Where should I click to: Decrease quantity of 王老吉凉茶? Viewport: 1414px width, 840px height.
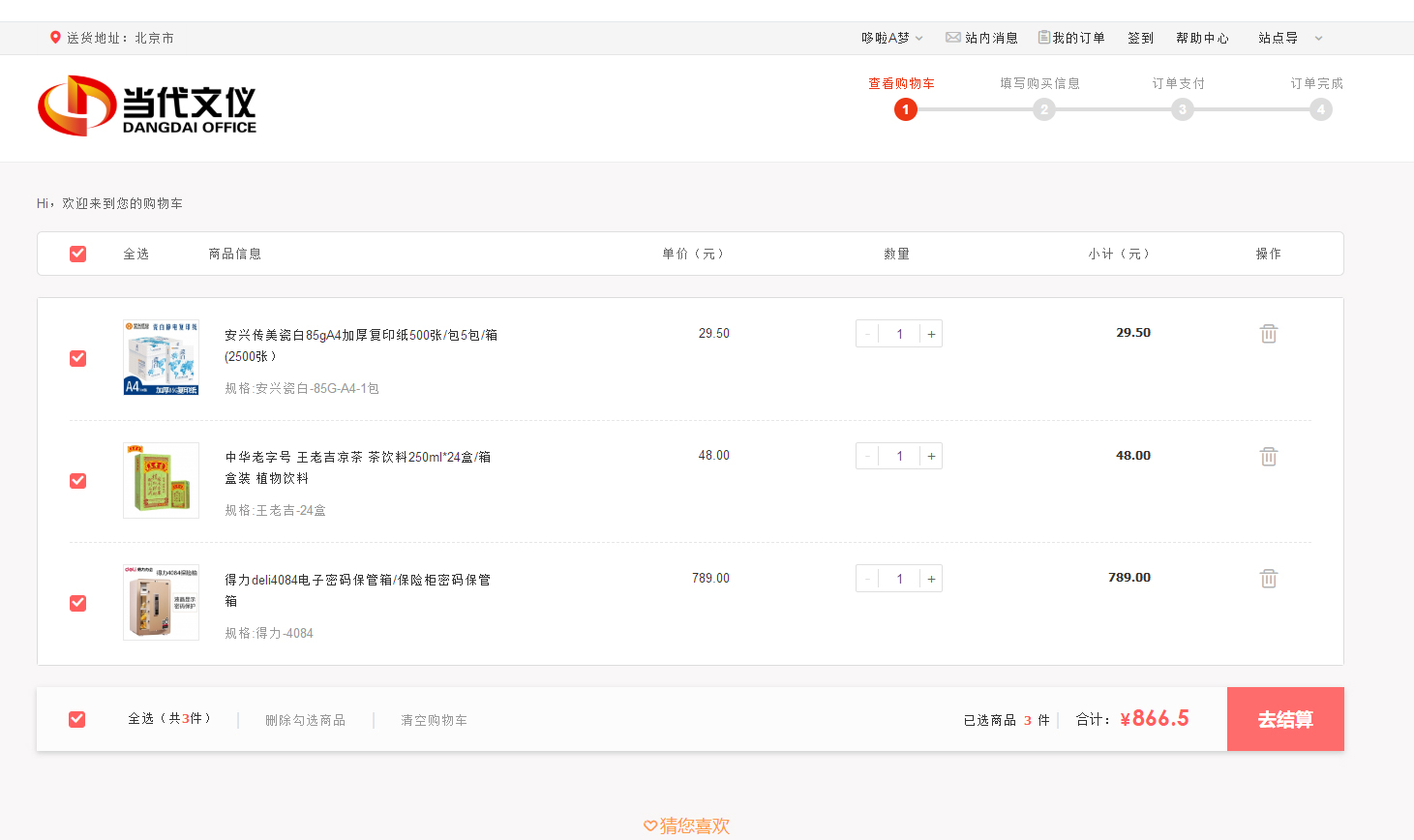(867, 456)
